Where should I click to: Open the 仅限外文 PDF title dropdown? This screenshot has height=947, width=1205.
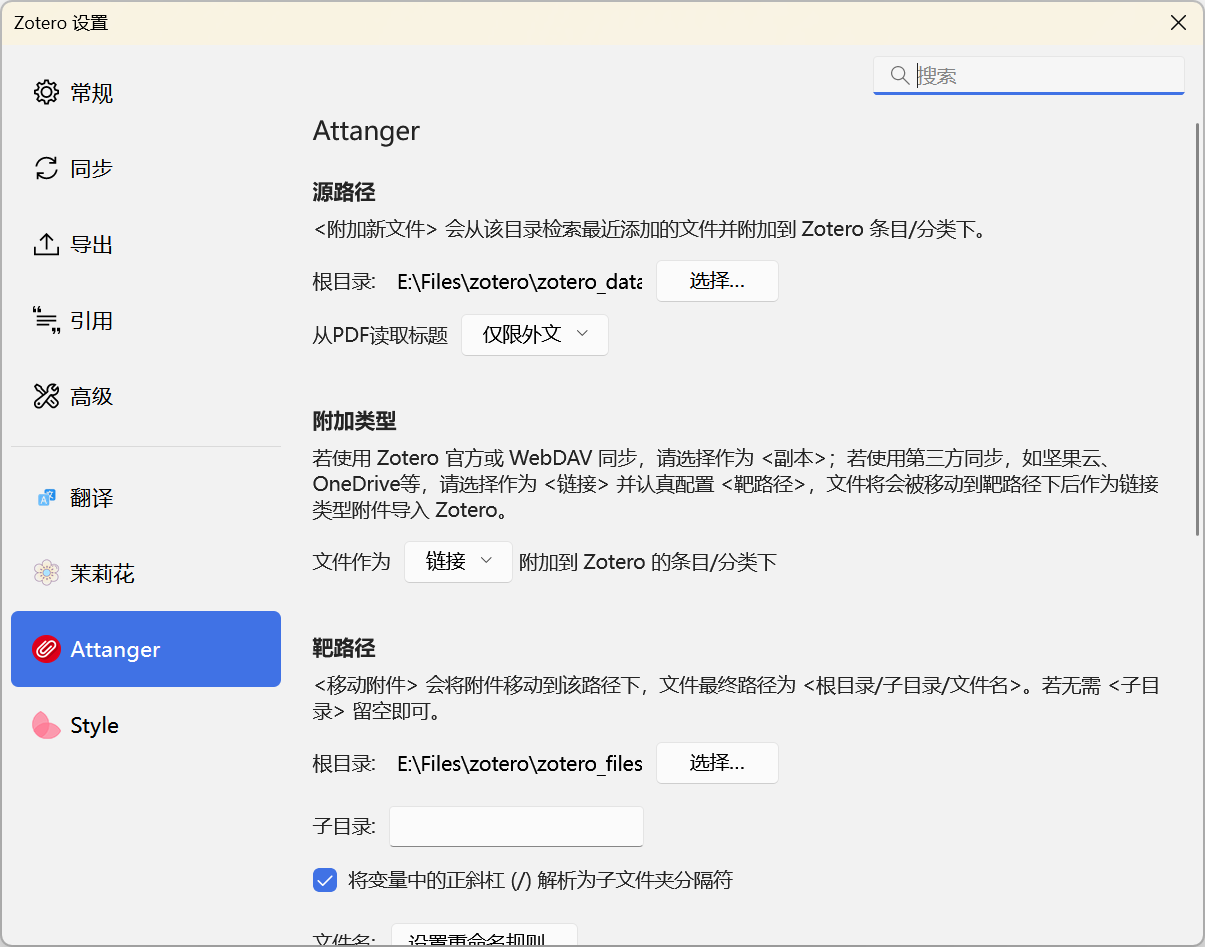click(534, 335)
